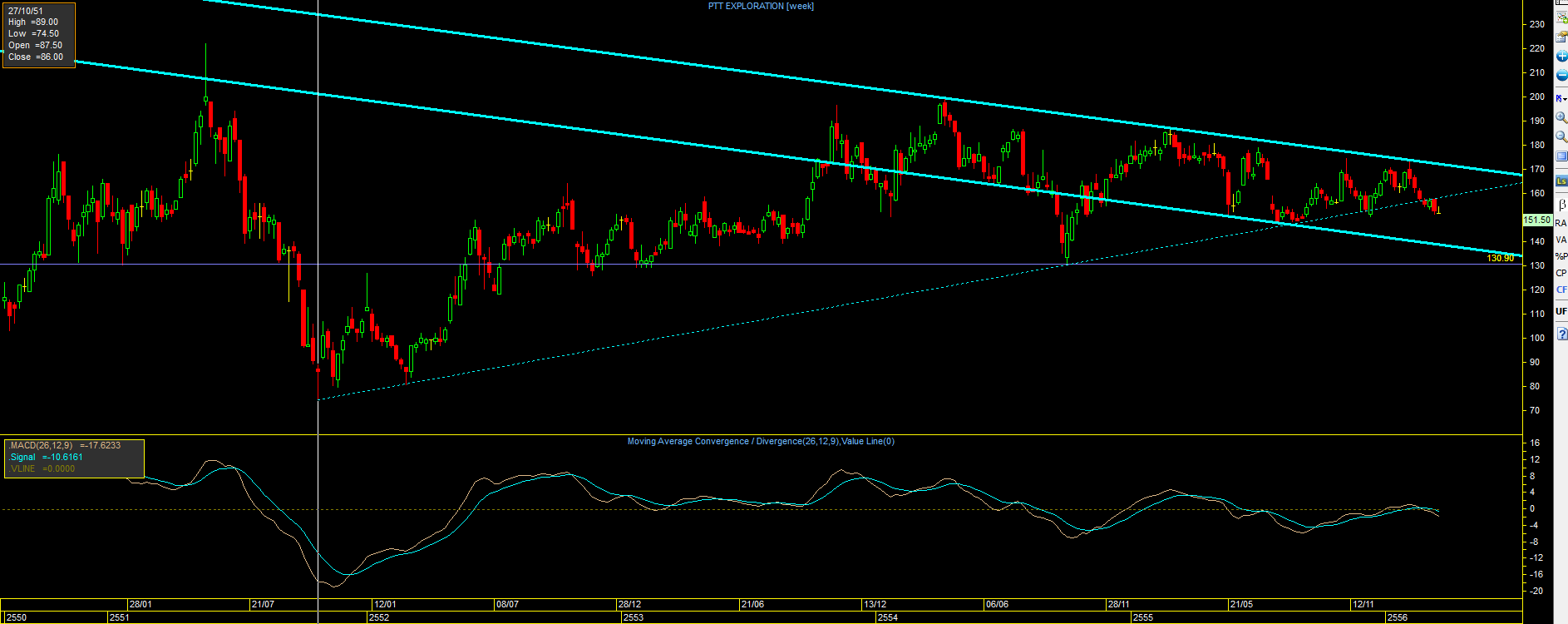Image resolution: width=1568 pixels, height=624 pixels.
Task: Click the %P toolbar button
Action: [x=1561, y=256]
